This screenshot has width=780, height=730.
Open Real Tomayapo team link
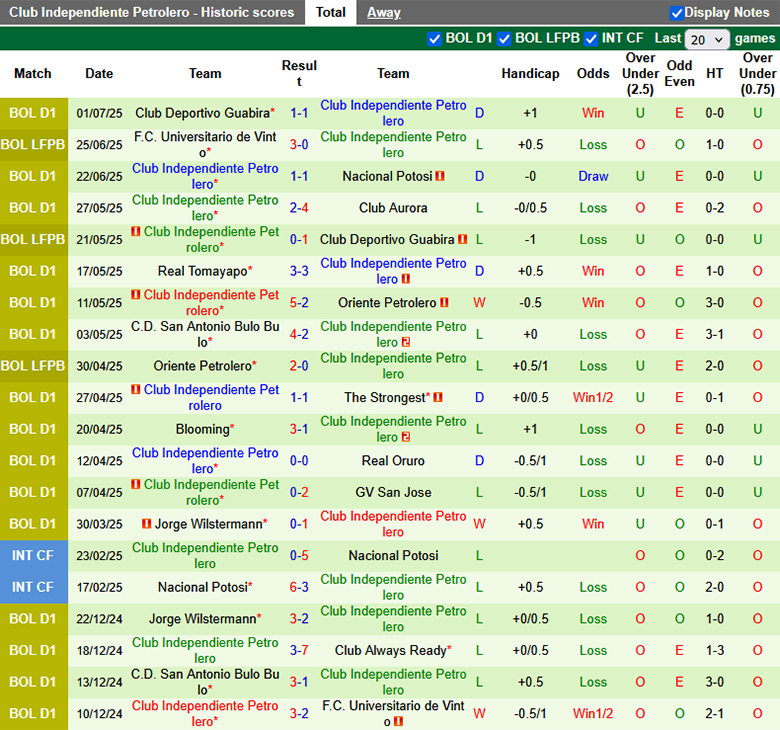tap(202, 271)
